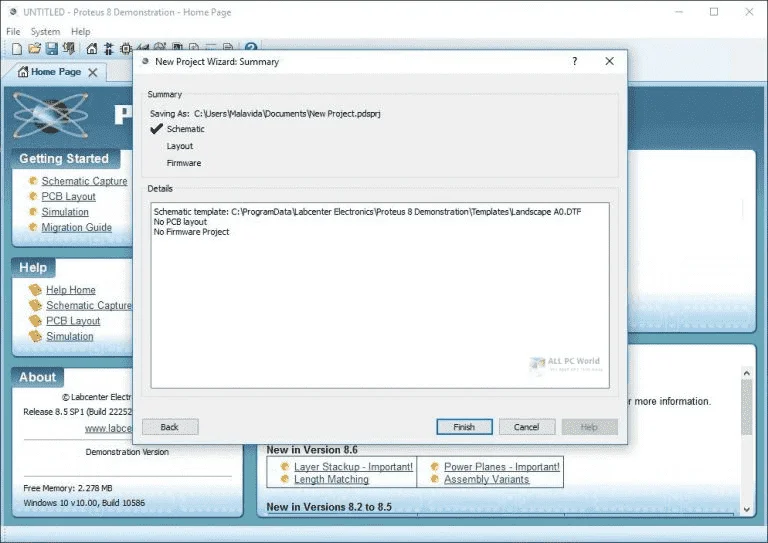768x543 pixels.
Task: Open Simulation help link
Action: [x=70, y=336]
